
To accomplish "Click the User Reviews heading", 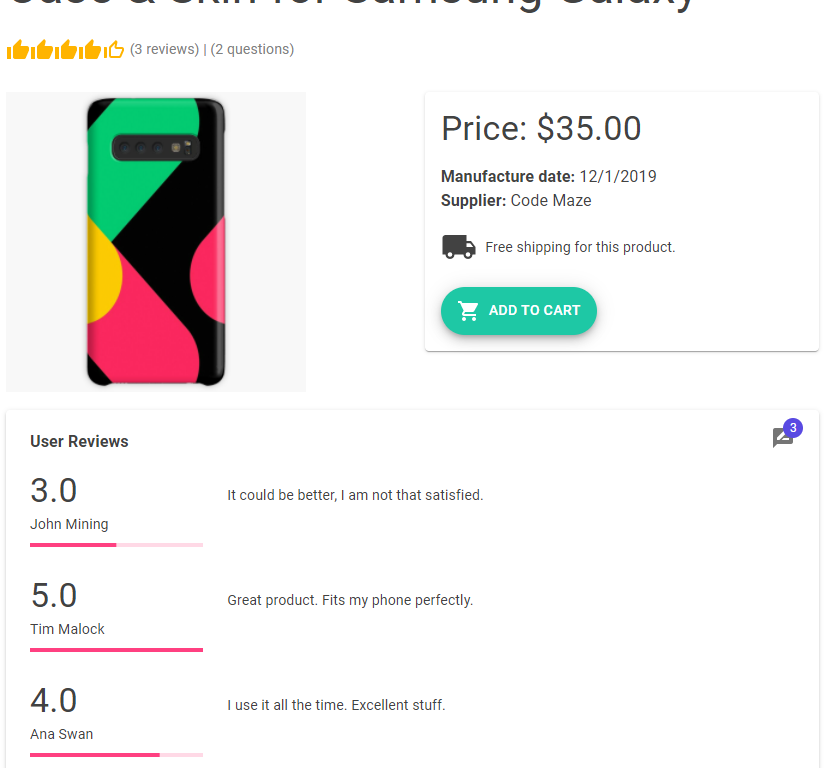I will click(x=79, y=441).
